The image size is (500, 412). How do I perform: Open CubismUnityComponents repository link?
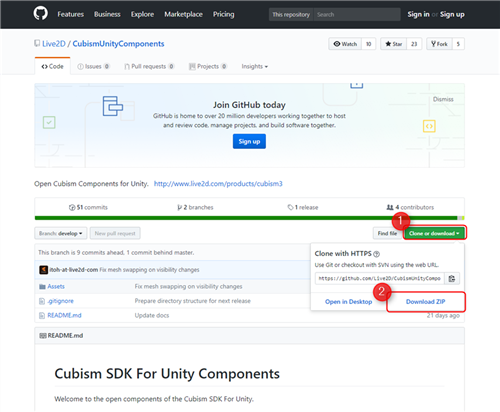coord(118,44)
